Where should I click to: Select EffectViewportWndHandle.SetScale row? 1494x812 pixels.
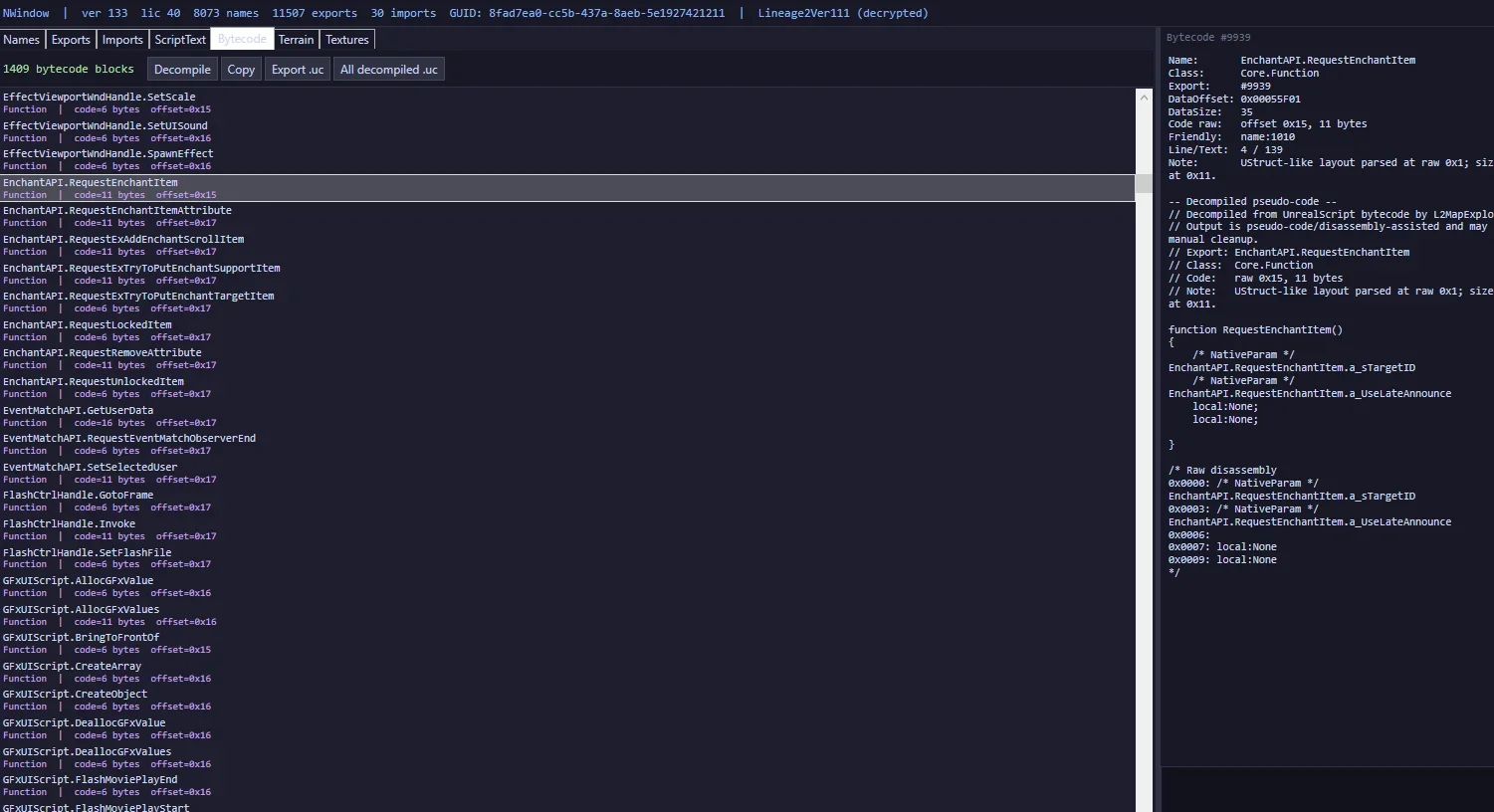(567, 103)
